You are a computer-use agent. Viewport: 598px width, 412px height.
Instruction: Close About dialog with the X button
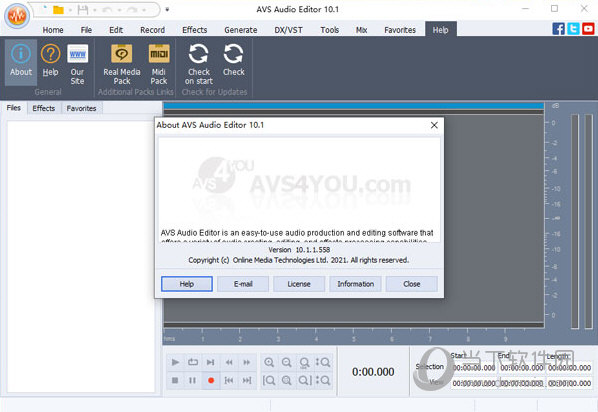(434, 125)
